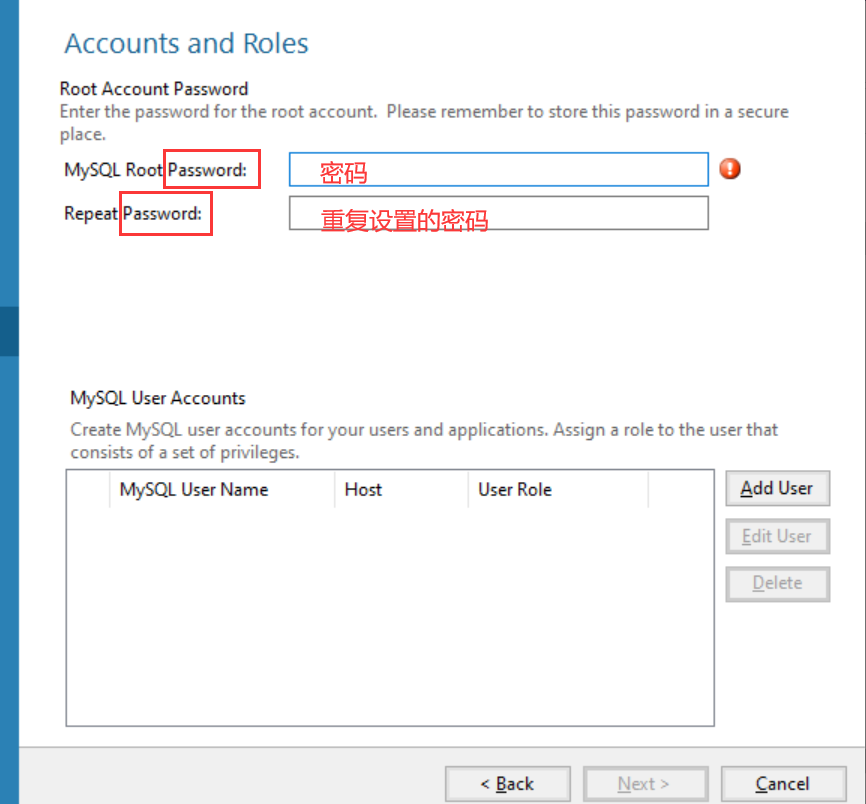Click the Repeat Password label

(x=133, y=213)
